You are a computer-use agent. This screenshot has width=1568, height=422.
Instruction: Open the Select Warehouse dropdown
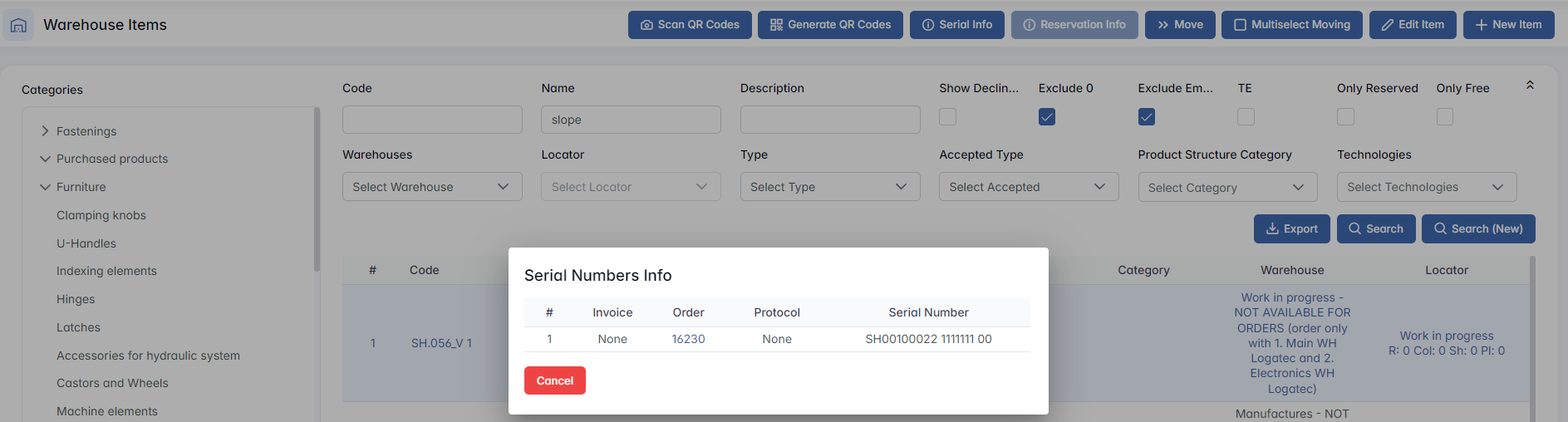click(431, 187)
